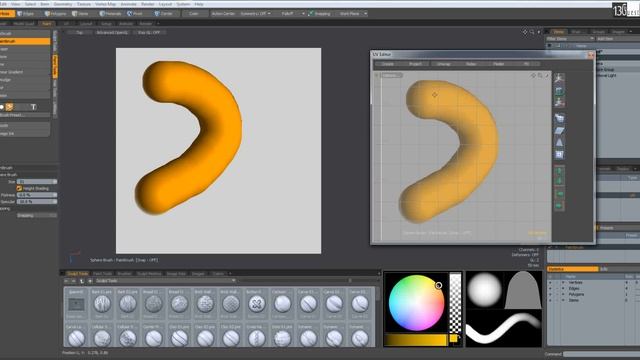Open the Geometry menu

(x=63, y=4)
